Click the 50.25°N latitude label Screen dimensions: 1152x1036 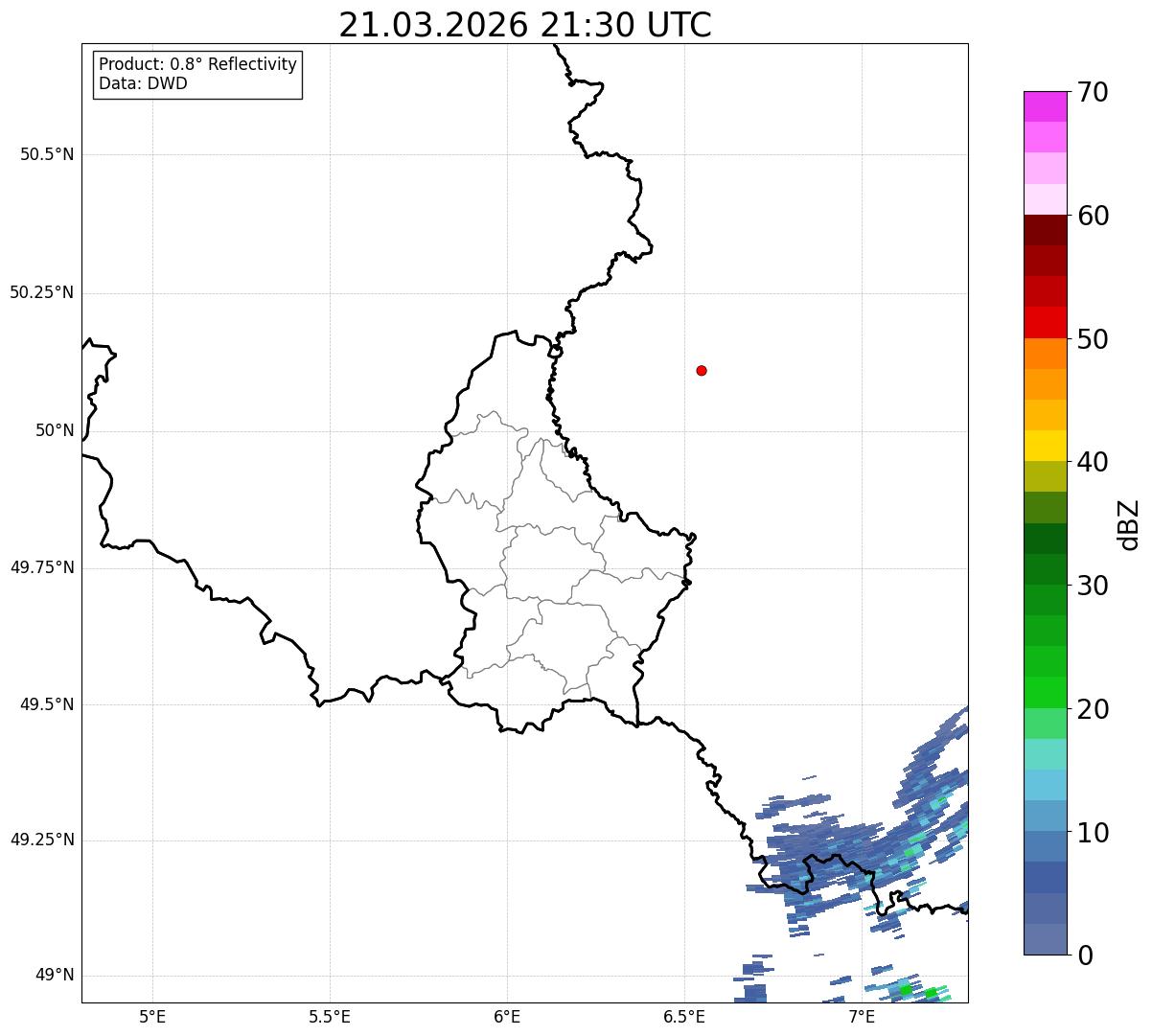click(42, 292)
